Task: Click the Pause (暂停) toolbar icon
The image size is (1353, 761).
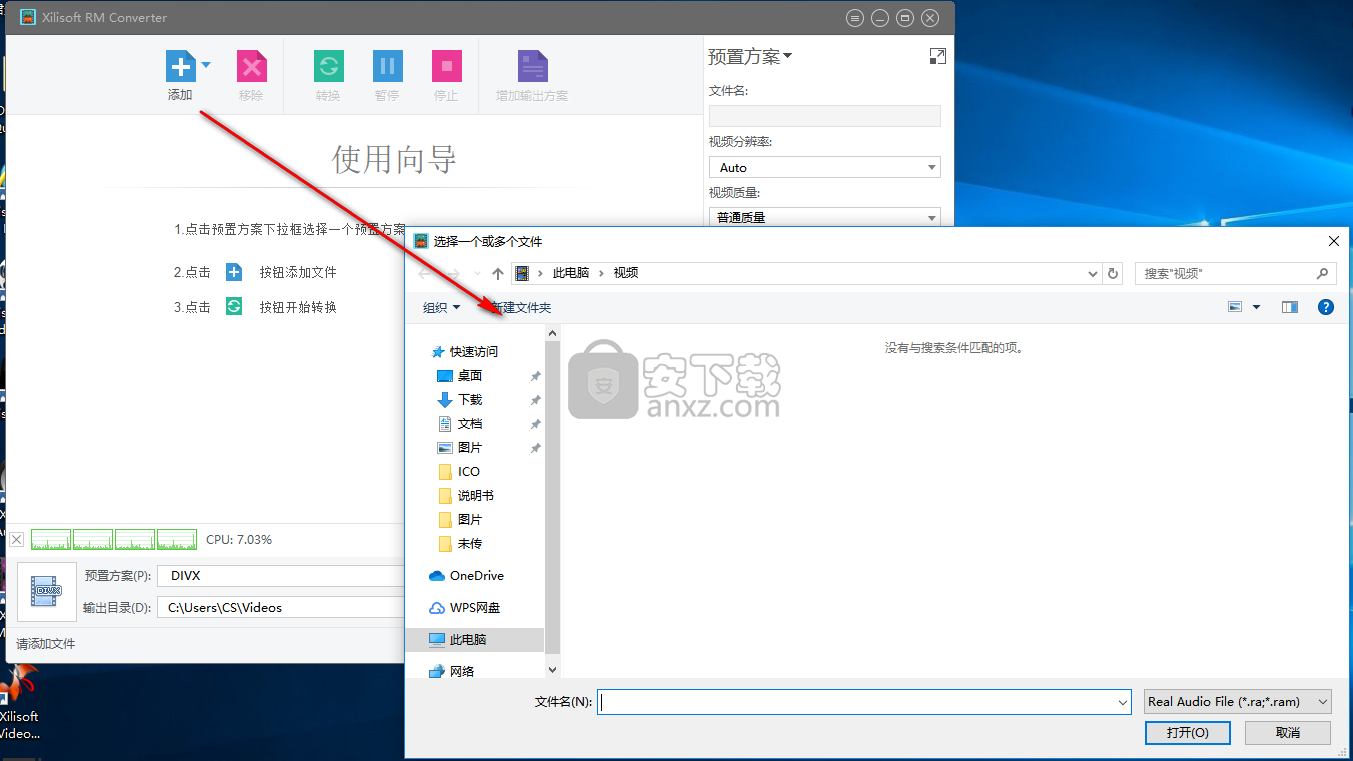Action: (x=387, y=66)
